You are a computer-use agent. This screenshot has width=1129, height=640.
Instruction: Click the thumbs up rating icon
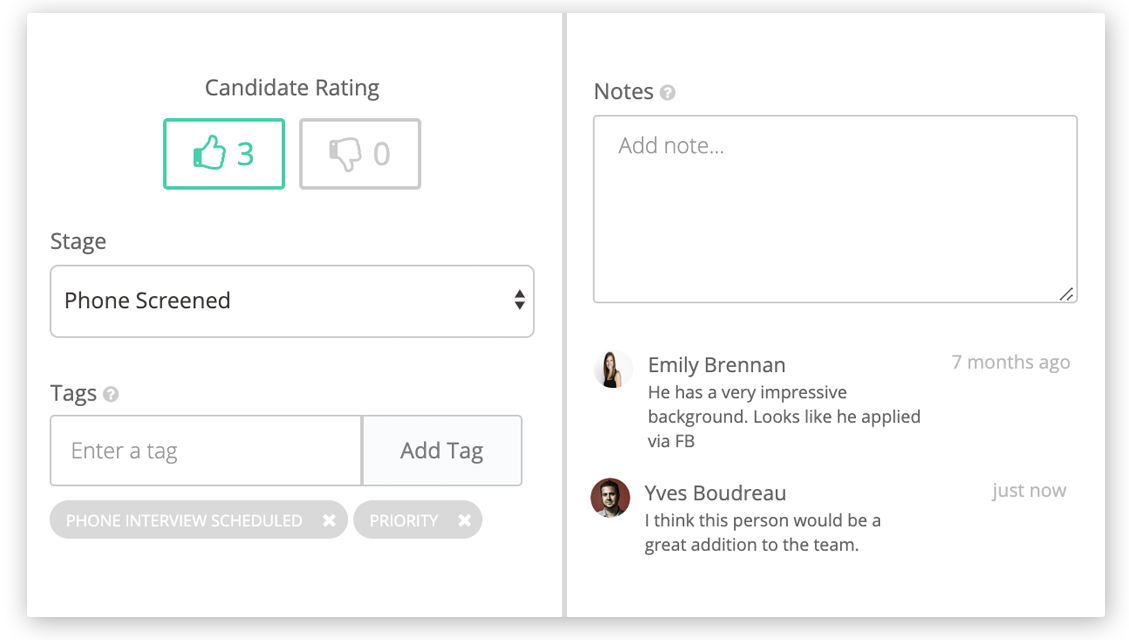(210, 154)
